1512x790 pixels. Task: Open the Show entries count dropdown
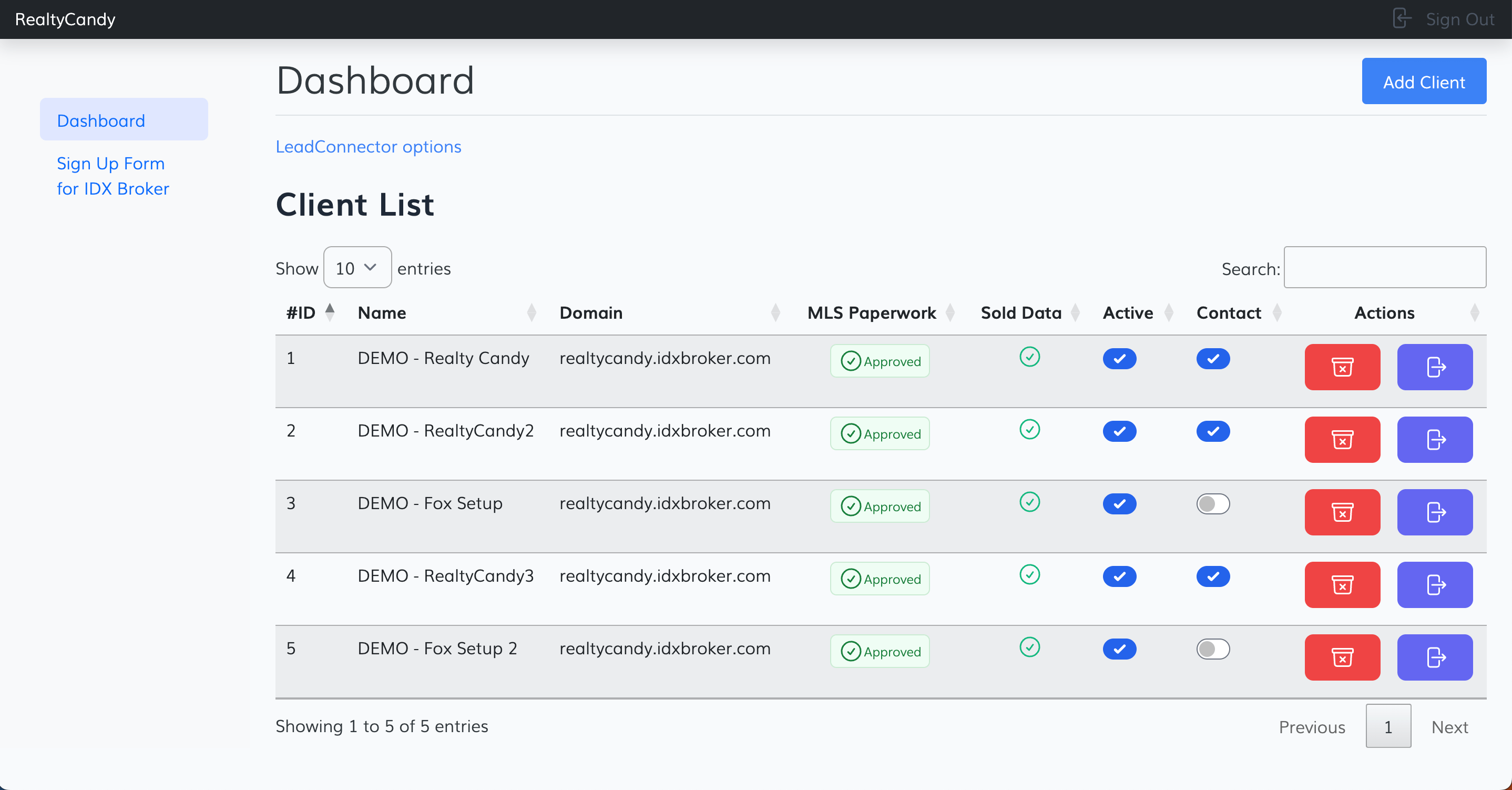coord(357,268)
